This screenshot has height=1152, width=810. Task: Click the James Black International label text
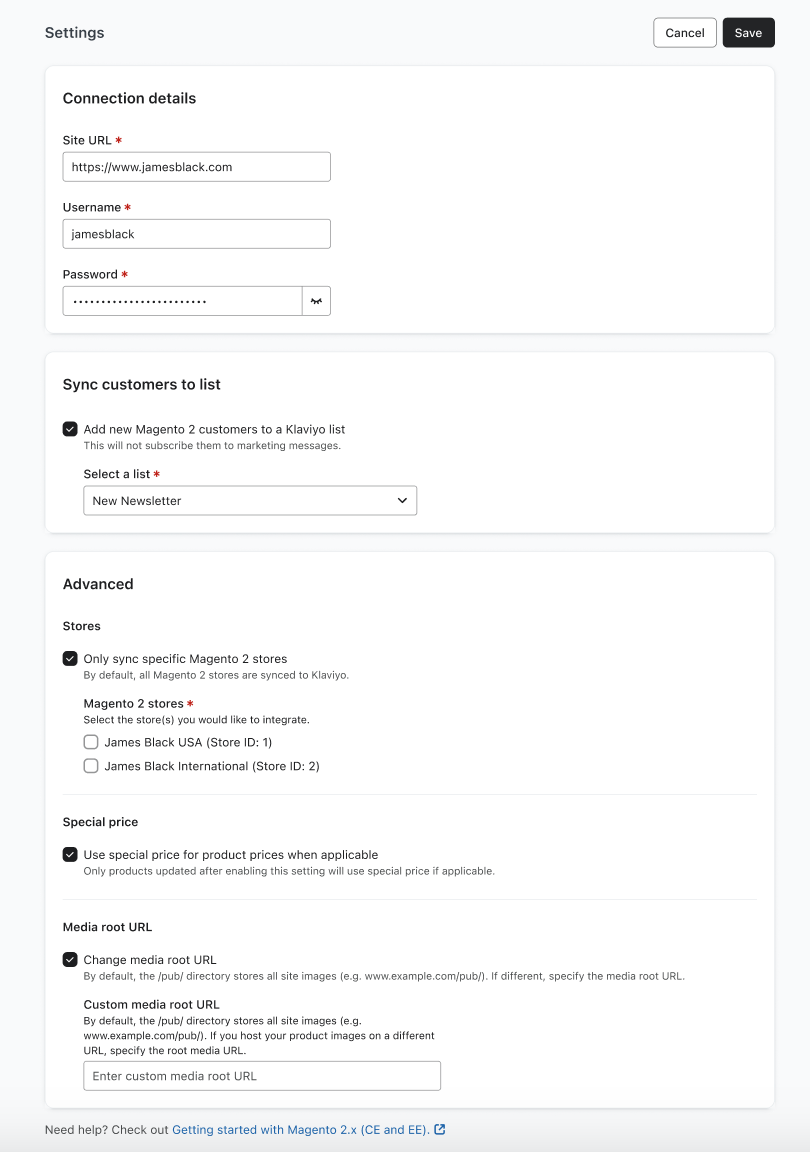coord(212,766)
